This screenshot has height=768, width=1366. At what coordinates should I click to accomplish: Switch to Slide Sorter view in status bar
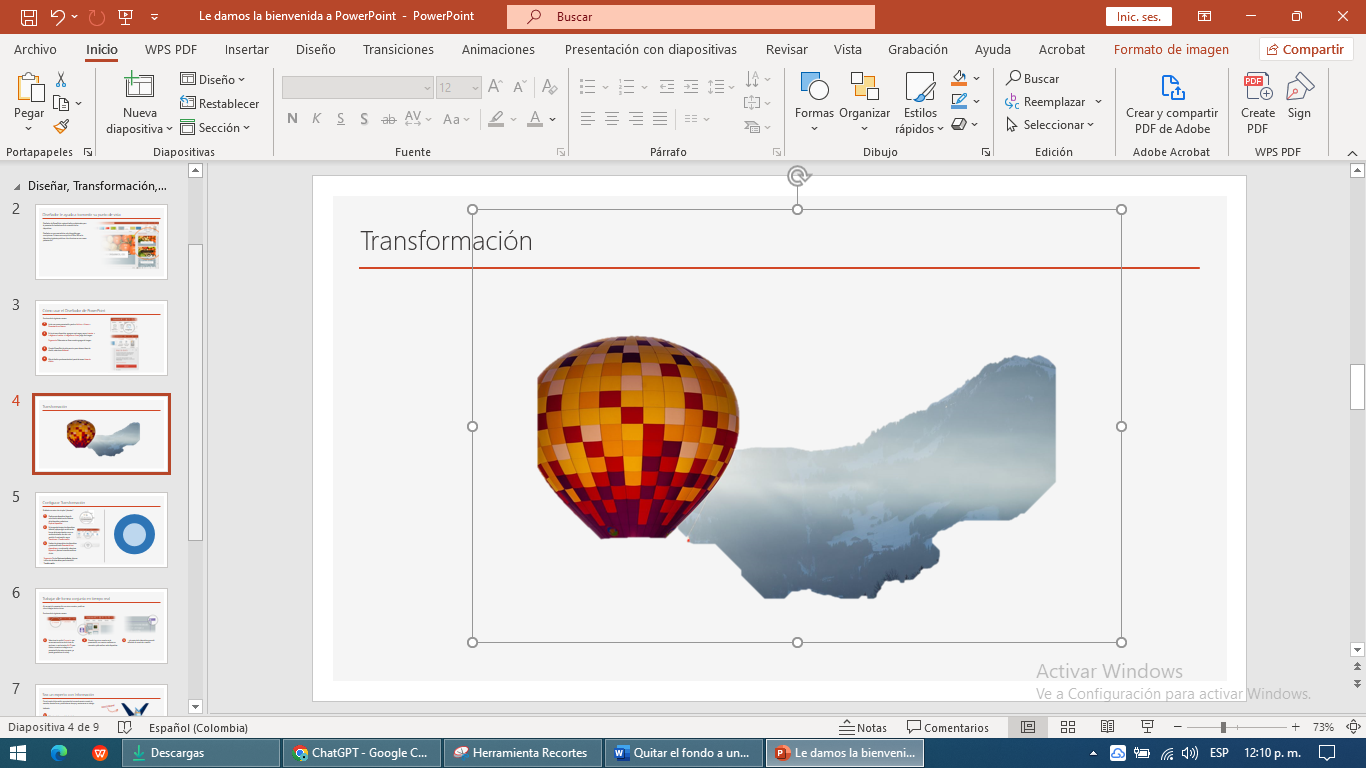point(1067,727)
